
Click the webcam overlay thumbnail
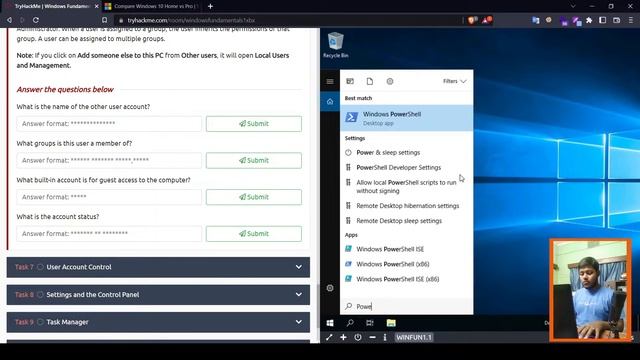pos(590,290)
